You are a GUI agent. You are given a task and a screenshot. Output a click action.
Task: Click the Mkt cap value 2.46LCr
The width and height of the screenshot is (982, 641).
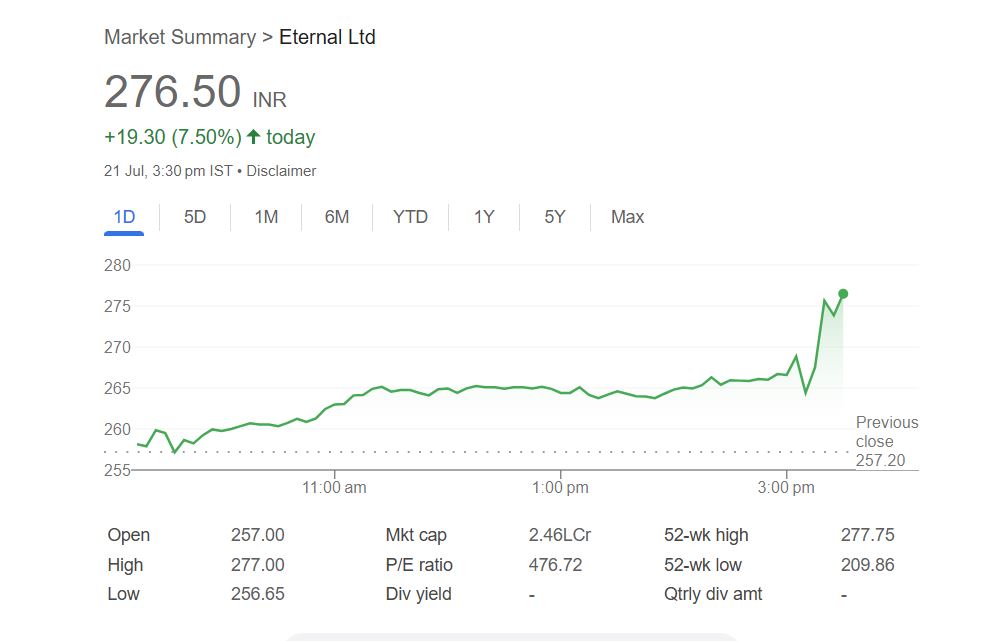pos(559,535)
